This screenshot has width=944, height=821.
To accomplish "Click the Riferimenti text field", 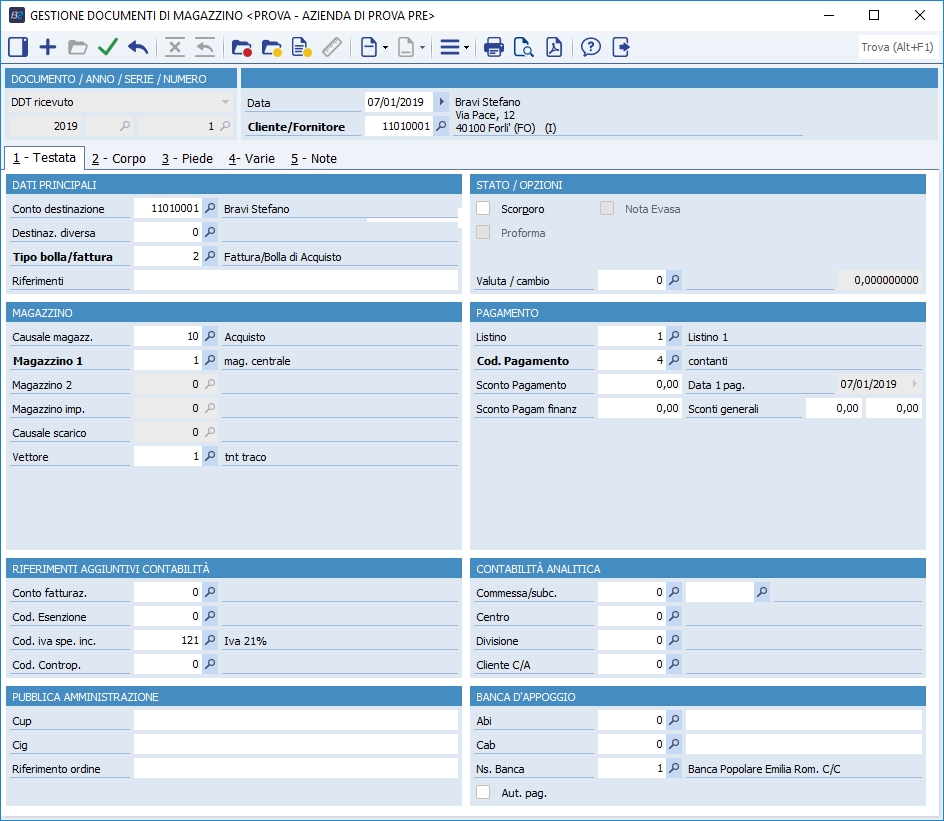I will (x=295, y=281).
